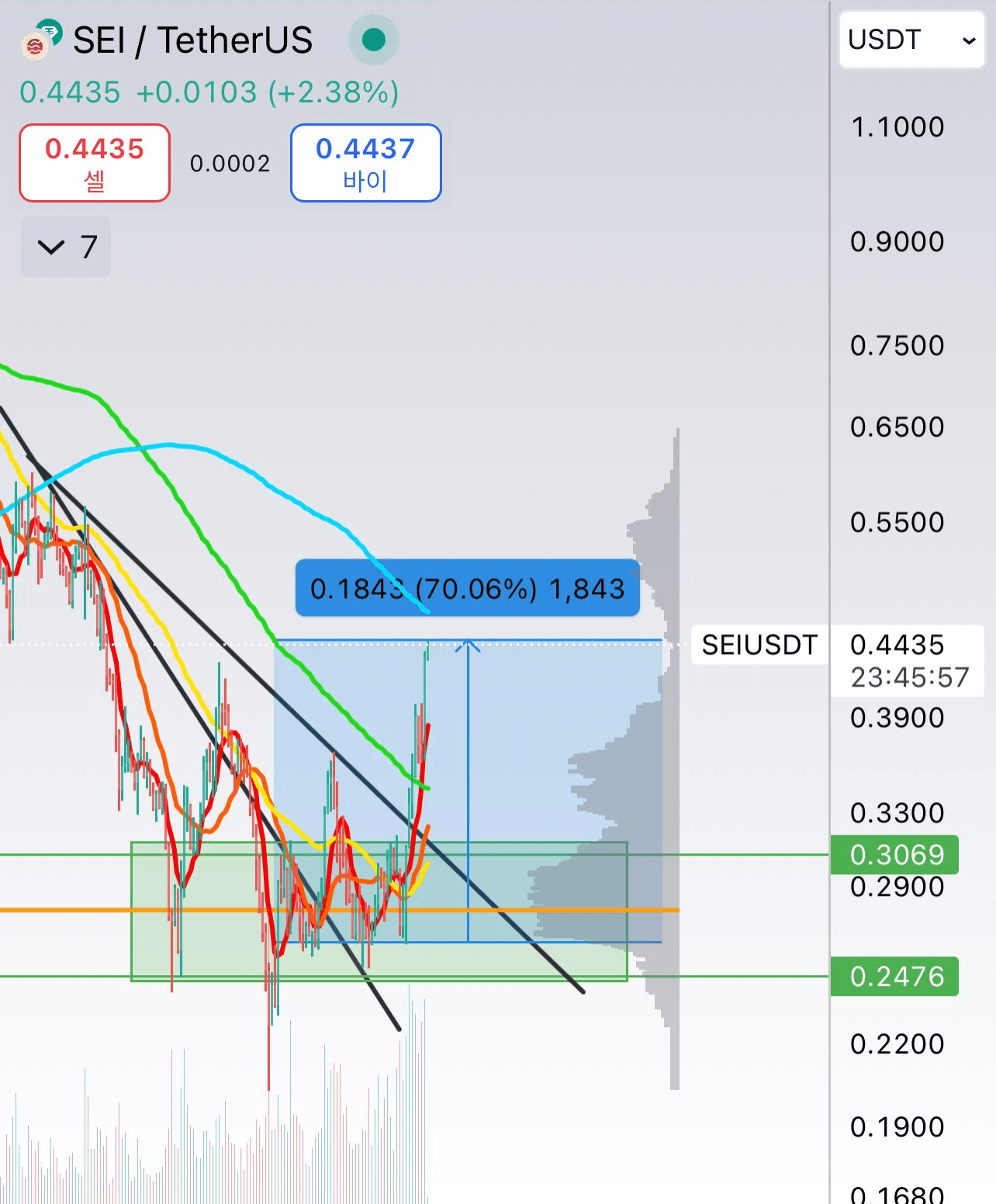The image size is (996, 1204).
Task: Click the 0.2200 price scale label
Action: (x=897, y=1044)
